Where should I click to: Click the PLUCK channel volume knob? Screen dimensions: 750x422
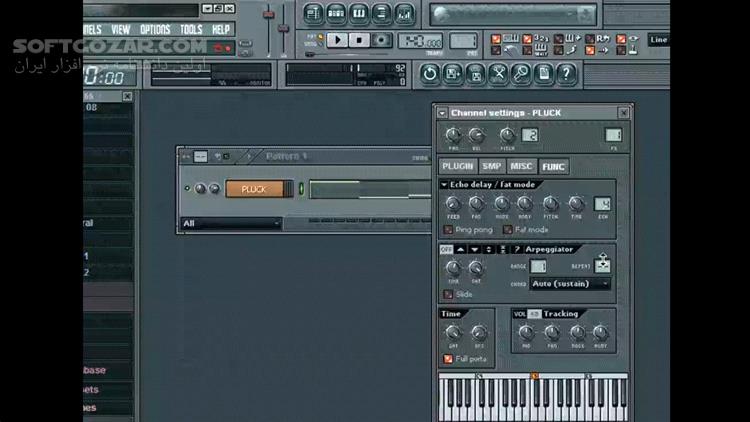pos(214,189)
